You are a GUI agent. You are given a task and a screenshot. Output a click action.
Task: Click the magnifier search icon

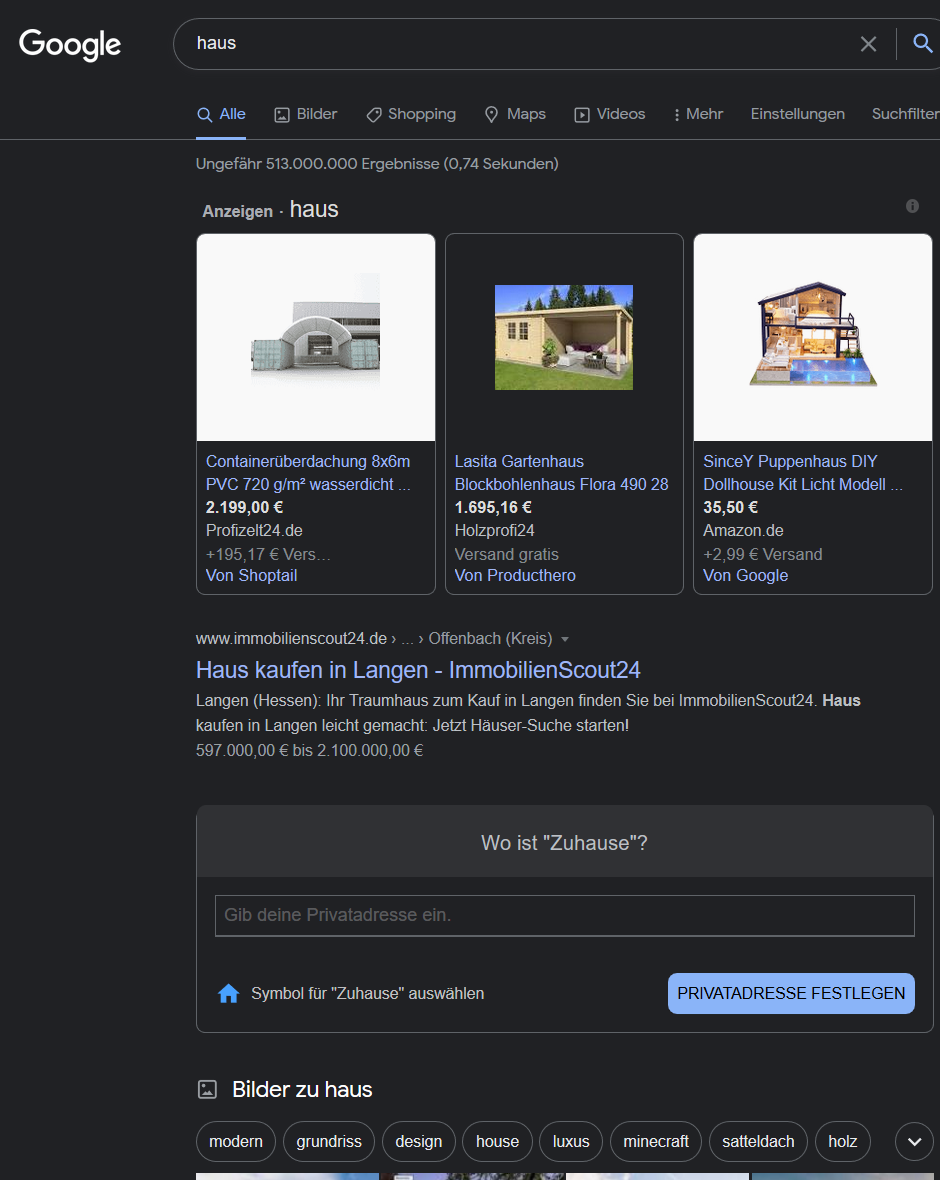(x=923, y=43)
